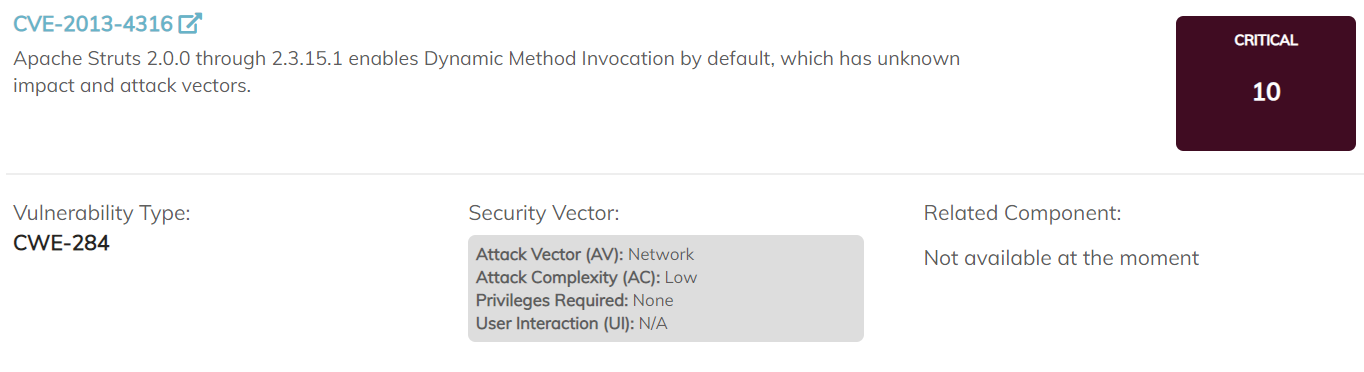Click the N/A user interaction value

click(653, 323)
